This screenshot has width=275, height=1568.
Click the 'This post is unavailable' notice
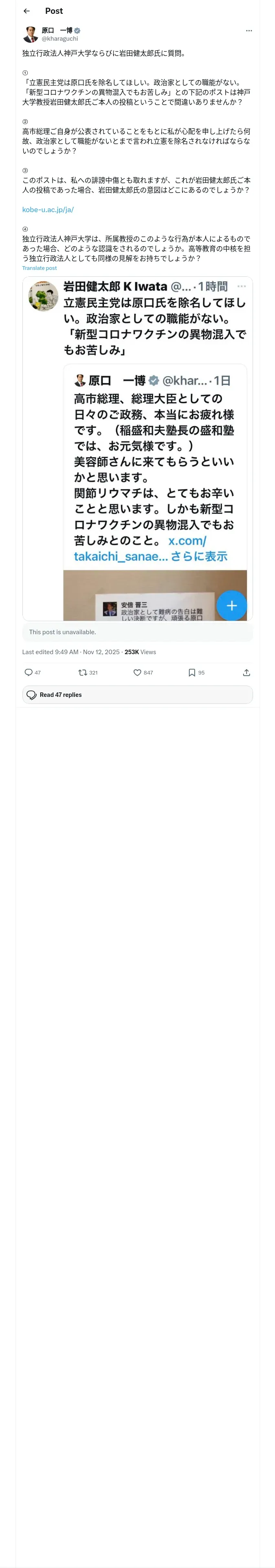(137, 632)
